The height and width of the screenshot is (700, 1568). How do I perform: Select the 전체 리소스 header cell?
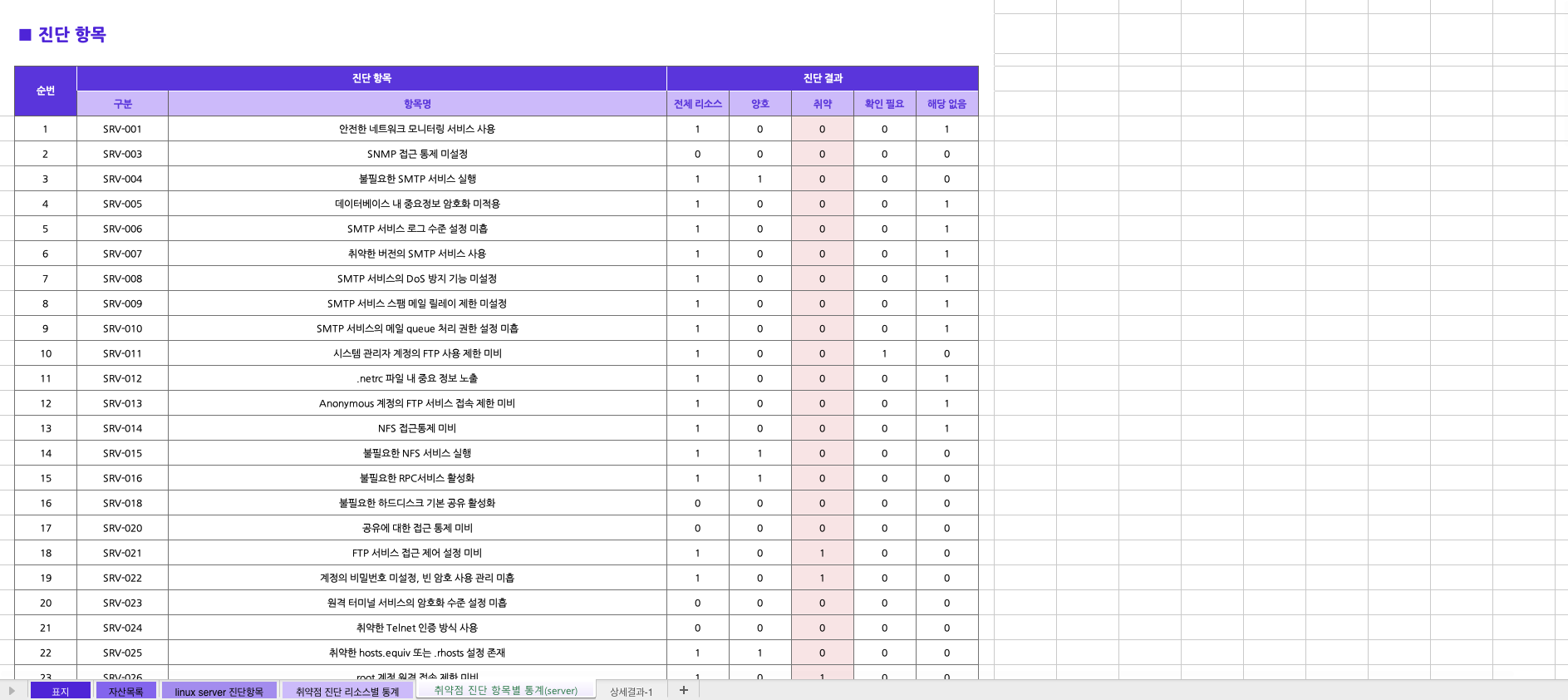[697, 104]
